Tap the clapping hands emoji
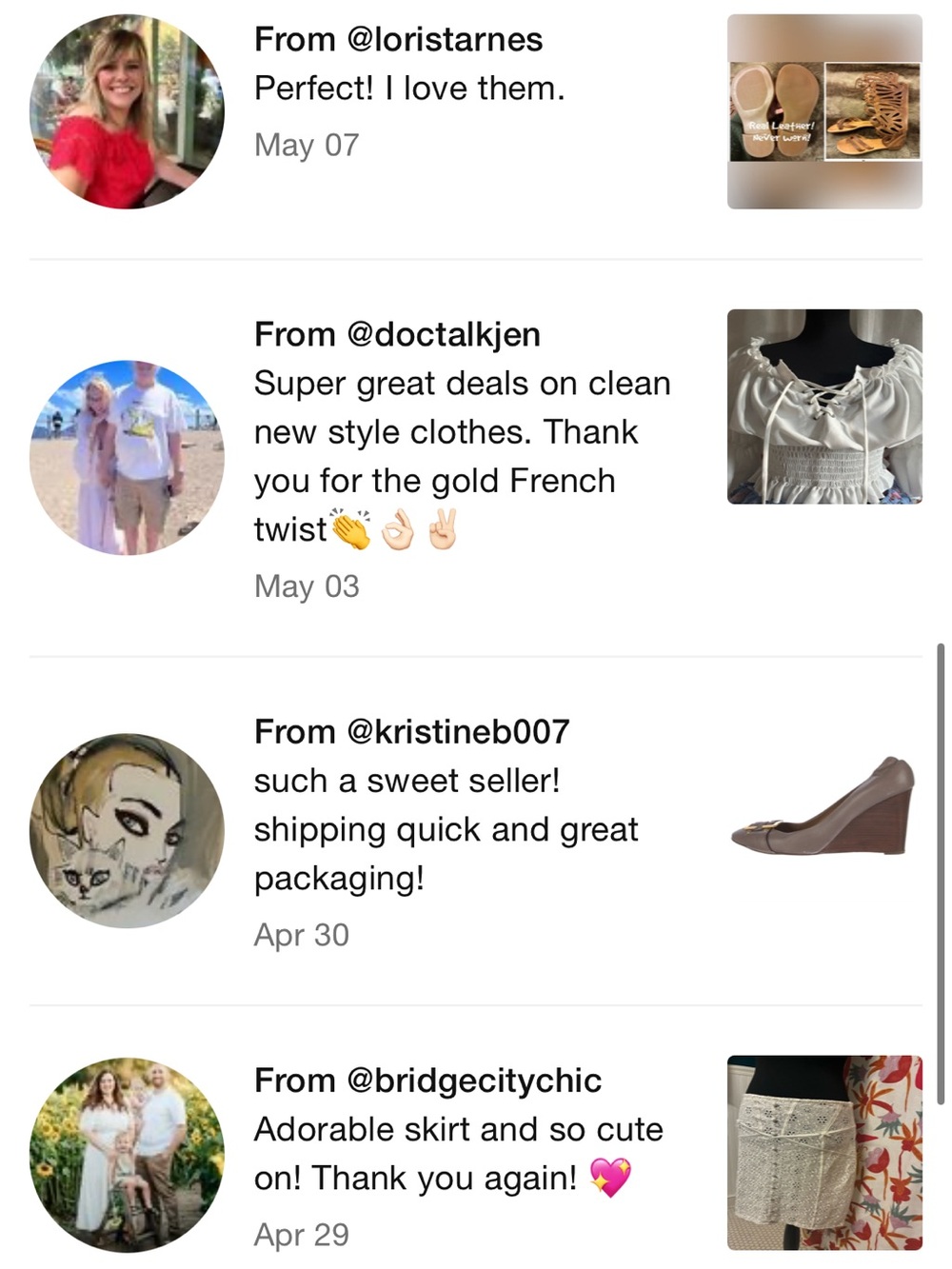 [x=351, y=529]
